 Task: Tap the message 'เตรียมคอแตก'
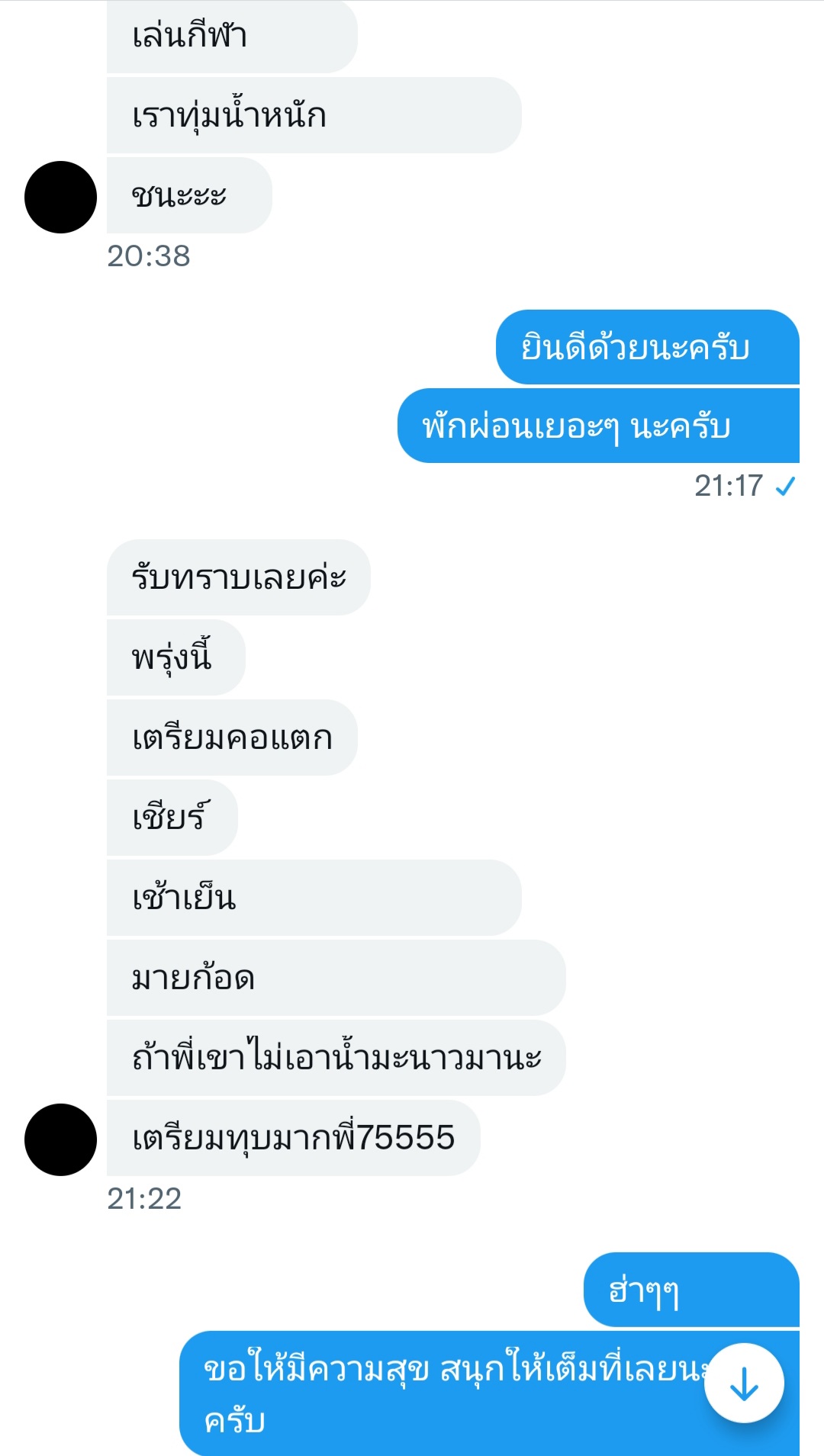[x=232, y=738]
